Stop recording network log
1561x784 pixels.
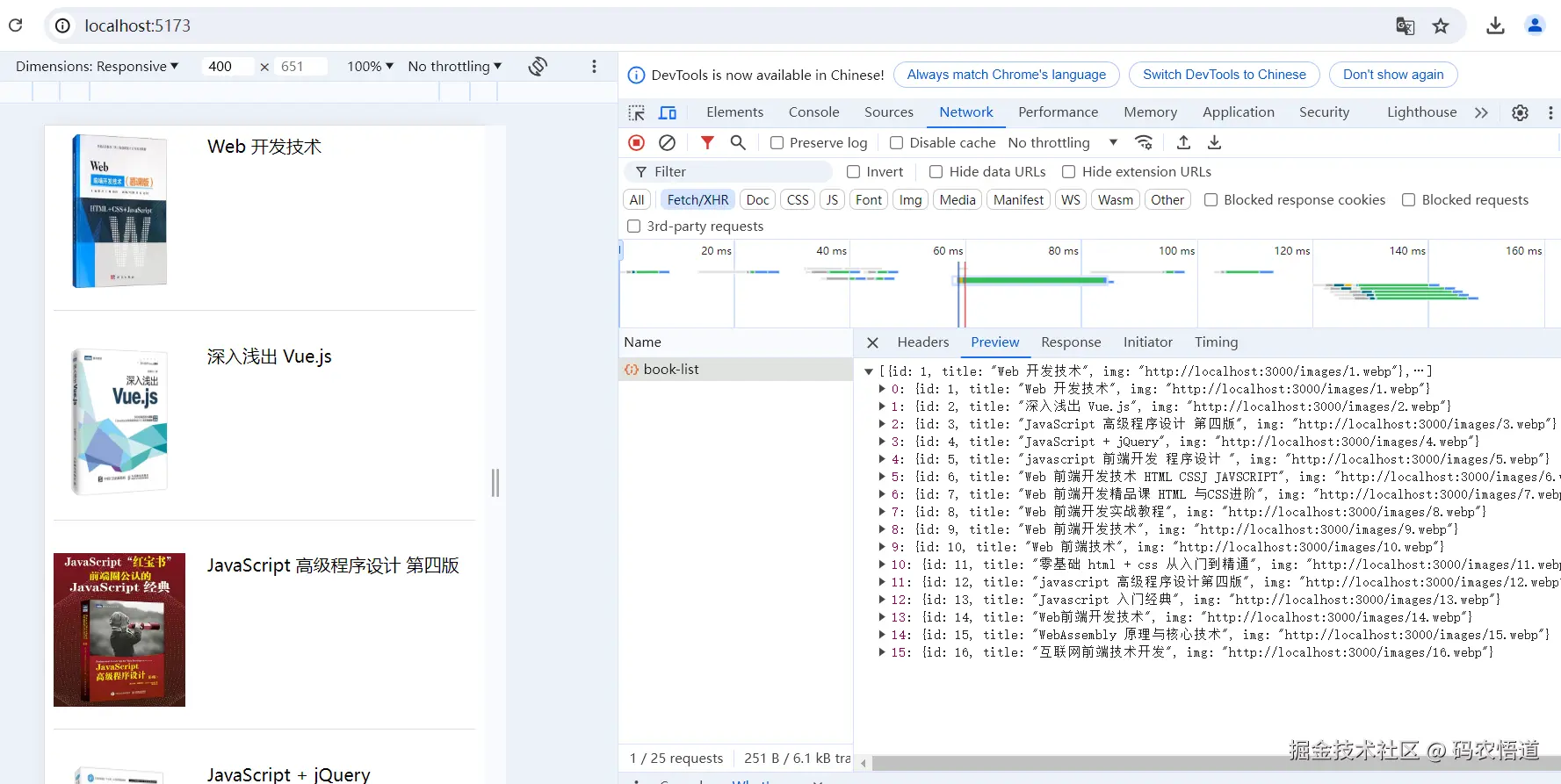637,142
